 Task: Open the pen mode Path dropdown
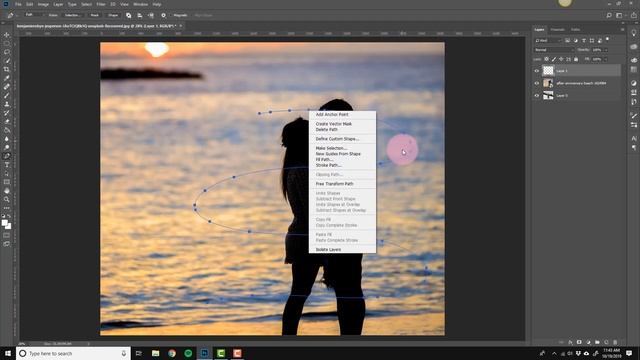33,15
